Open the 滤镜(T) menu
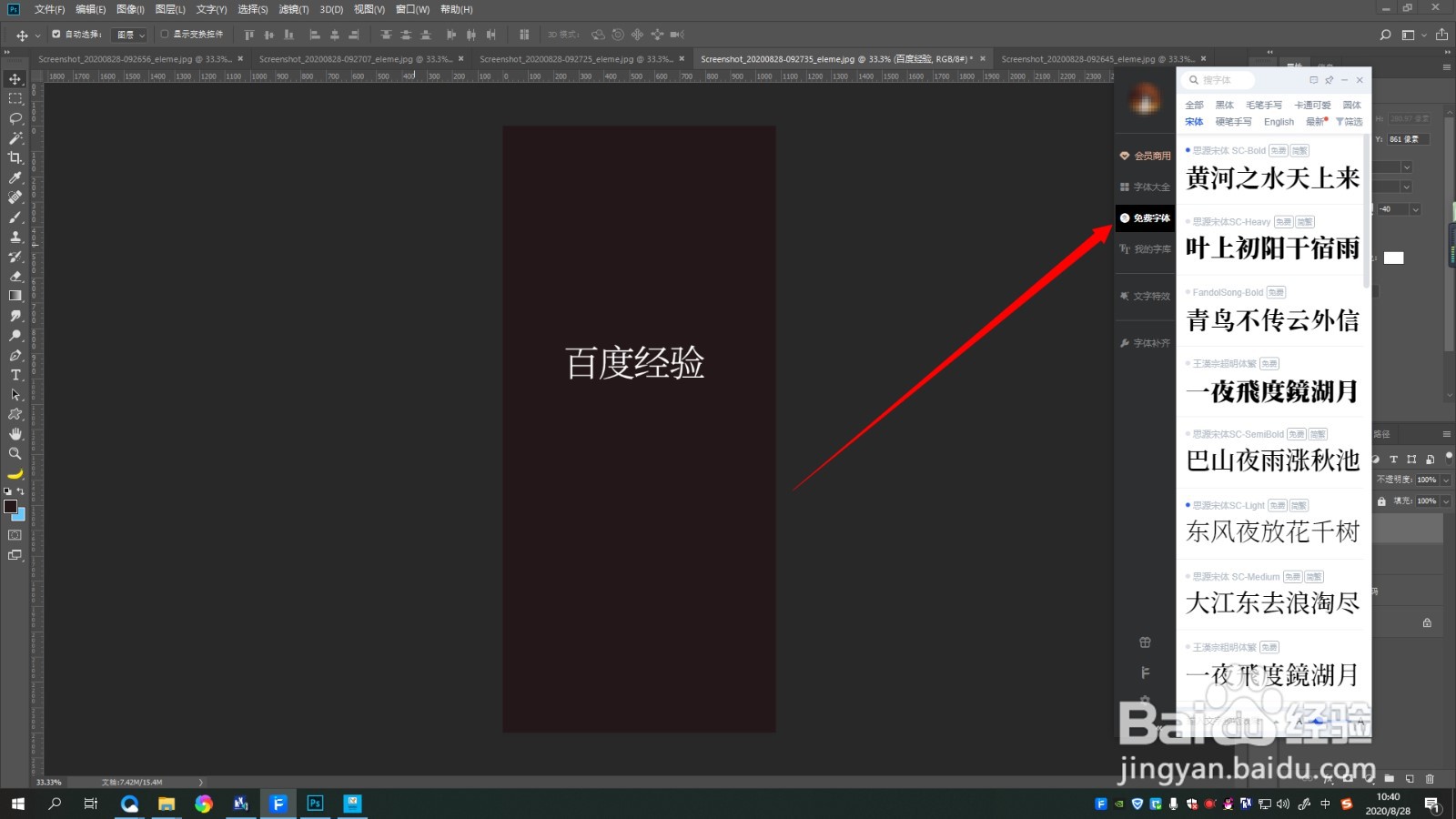1456x819 pixels. 293,9
